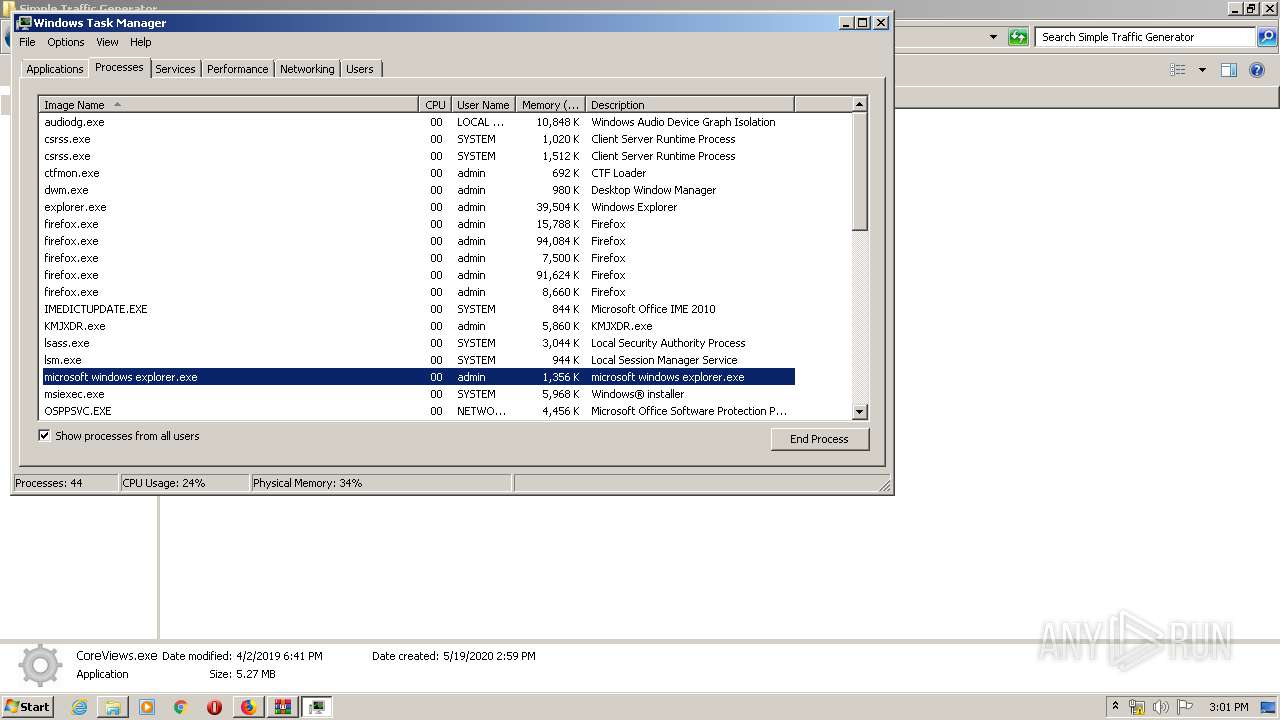Select the microsoft windows explorer.exe row
Image resolution: width=1280 pixels, height=720 pixels.
[x=418, y=377]
